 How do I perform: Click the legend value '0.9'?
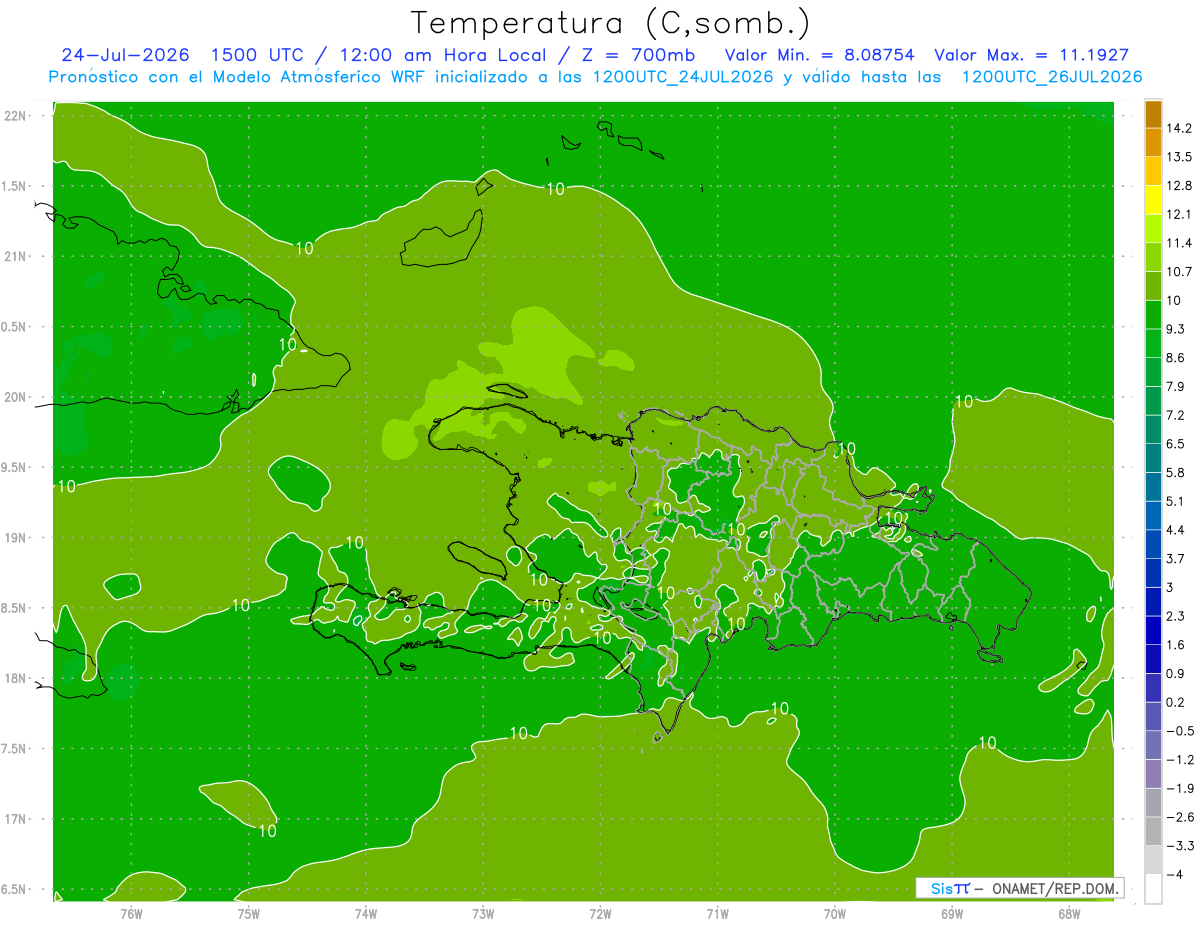click(1176, 674)
